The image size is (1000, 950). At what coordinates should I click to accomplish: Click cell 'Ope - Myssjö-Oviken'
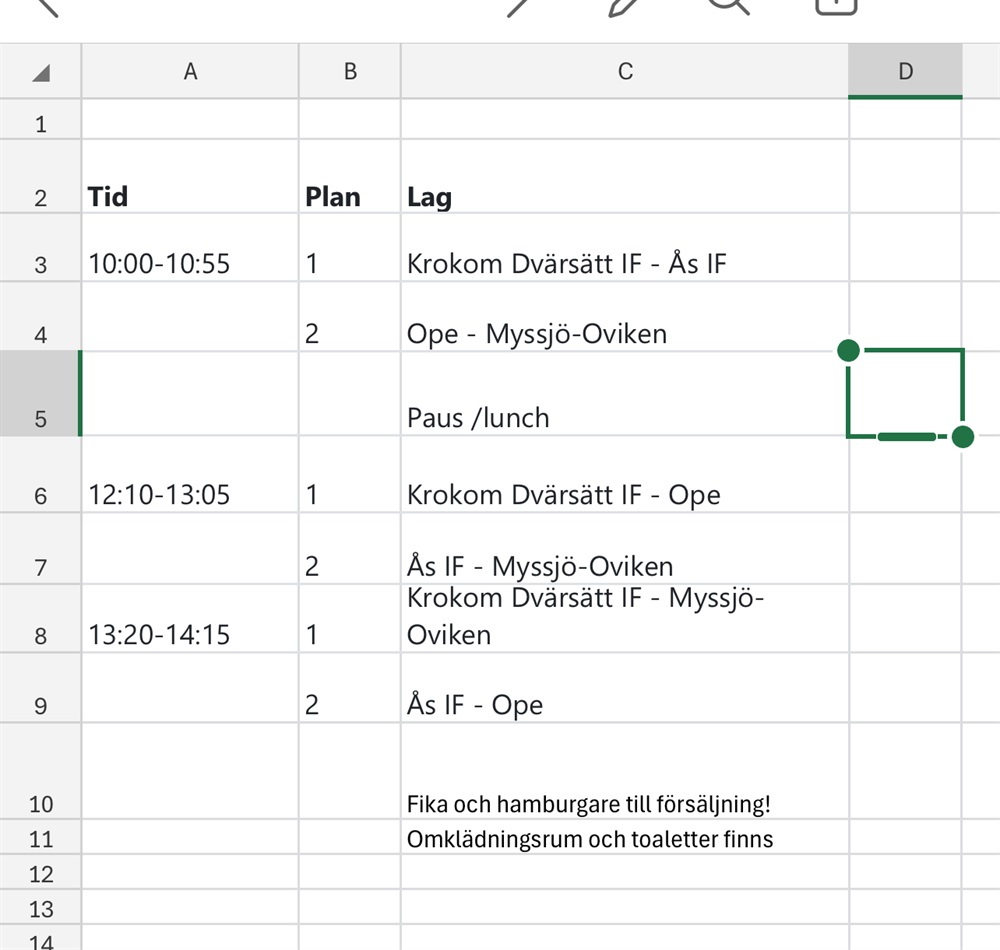pyautogui.click(x=625, y=333)
